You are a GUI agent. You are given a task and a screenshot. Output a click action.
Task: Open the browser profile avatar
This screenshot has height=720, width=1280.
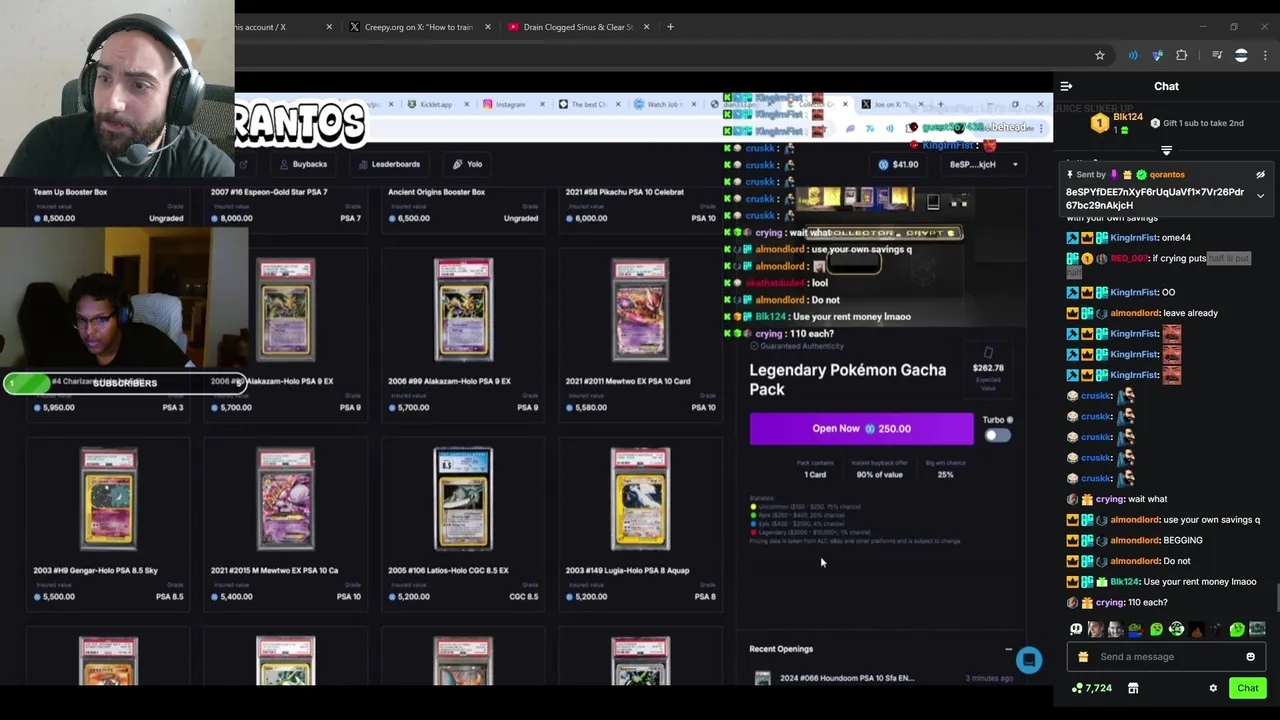(x=1241, y=56)
